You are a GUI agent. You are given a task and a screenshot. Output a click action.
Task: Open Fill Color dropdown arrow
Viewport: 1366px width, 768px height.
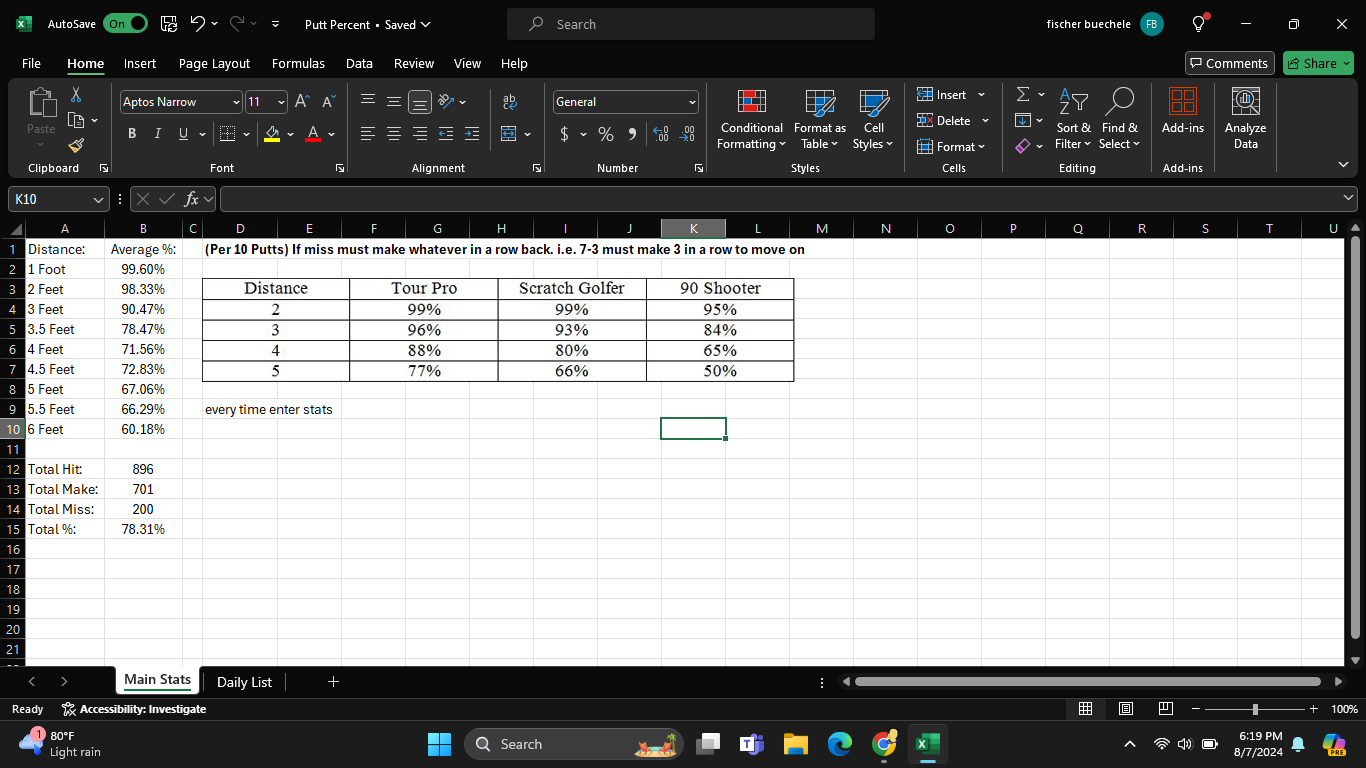(x=290, y=134)
